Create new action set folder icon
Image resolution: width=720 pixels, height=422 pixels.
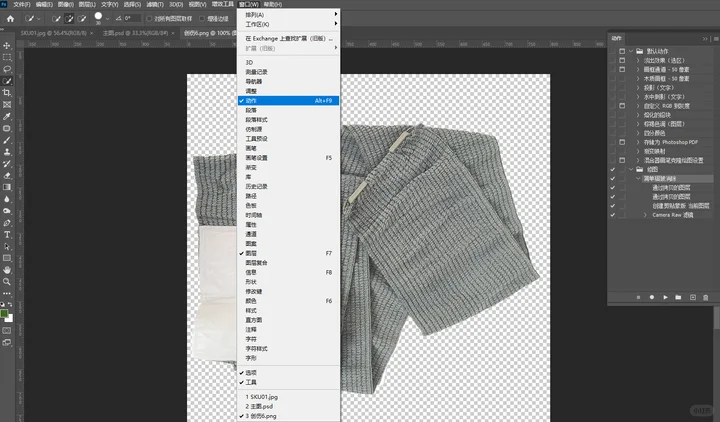(x=678, y=298)
